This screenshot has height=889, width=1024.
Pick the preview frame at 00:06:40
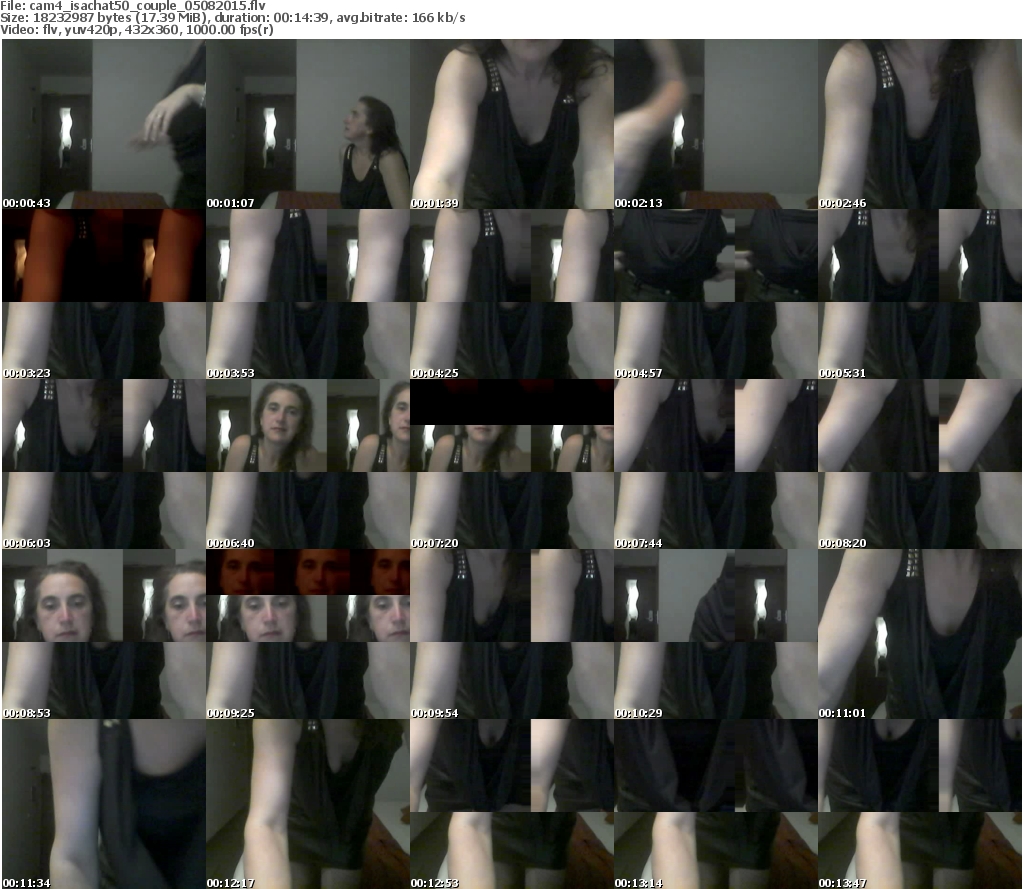(308, 464)
